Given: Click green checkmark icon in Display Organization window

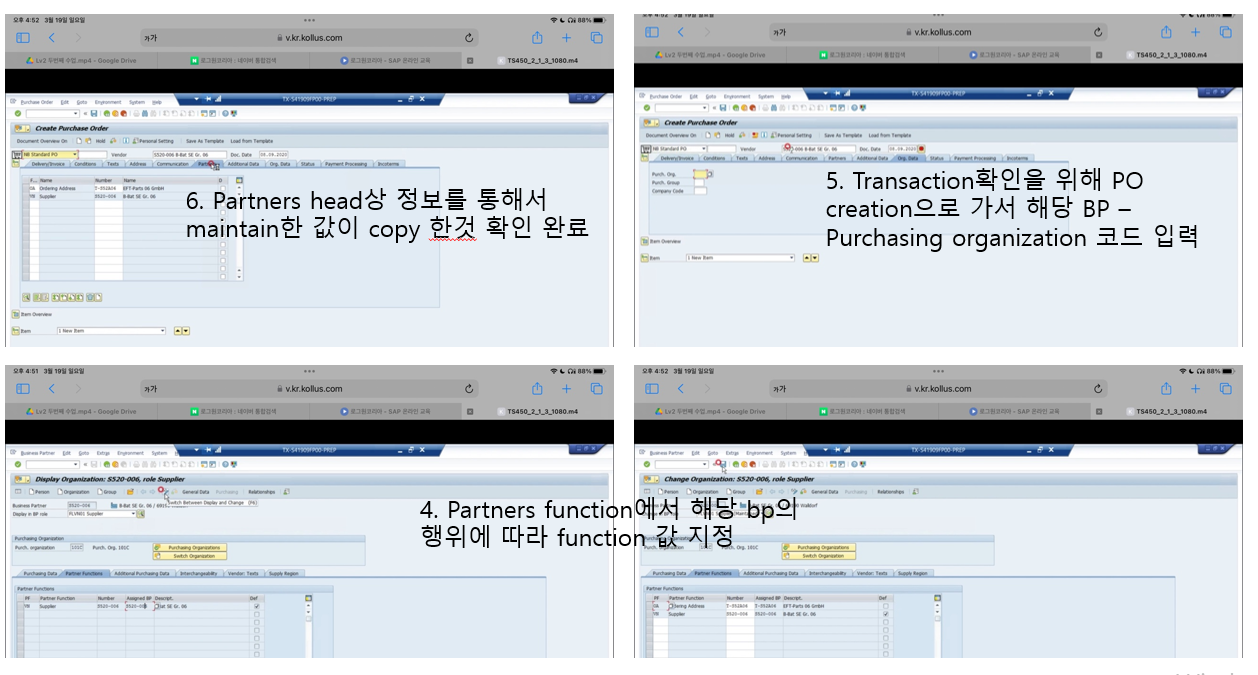Looking at the screenshot, I should 18,464.
